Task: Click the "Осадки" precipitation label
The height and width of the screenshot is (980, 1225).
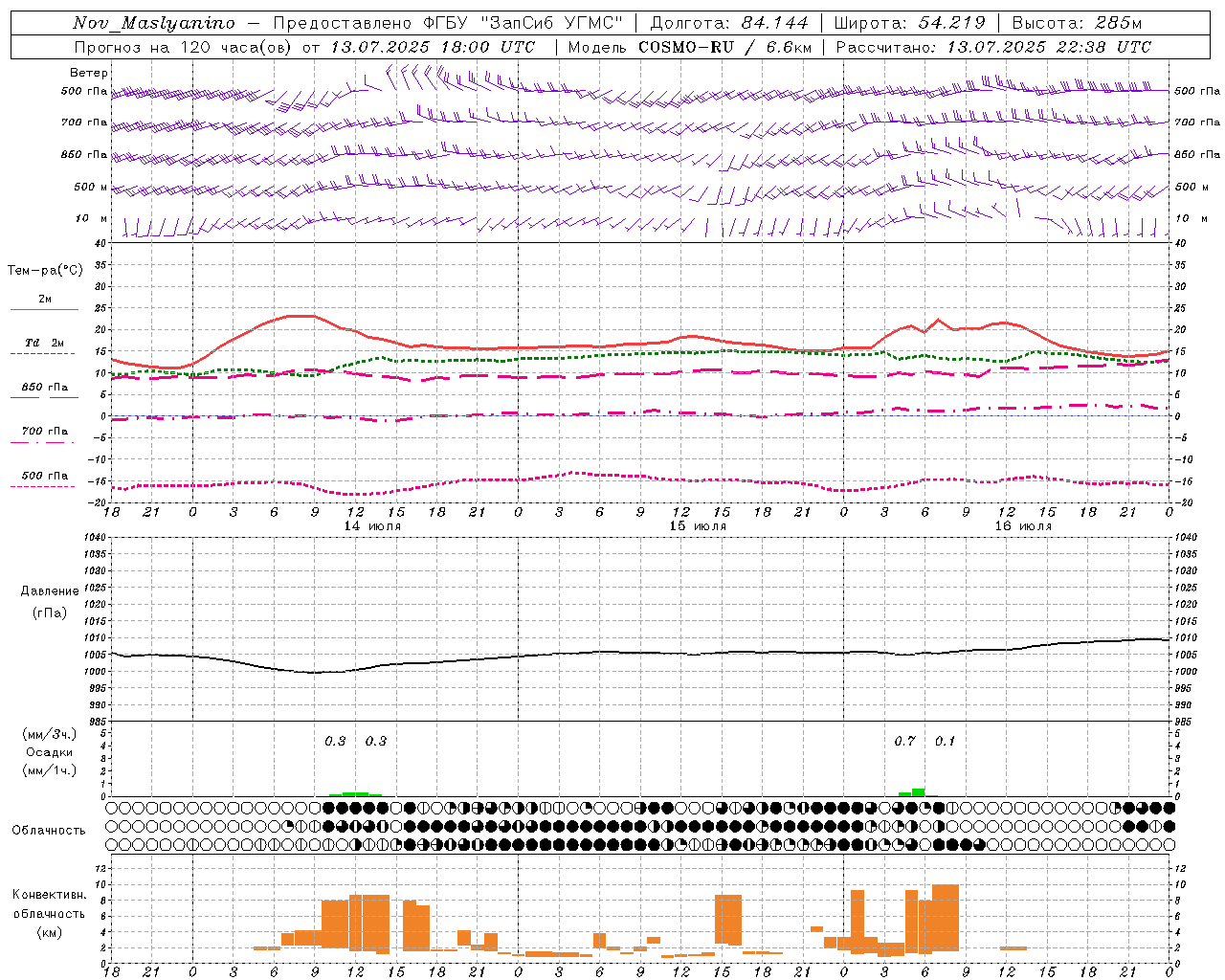Action: [x=50, y=752]
